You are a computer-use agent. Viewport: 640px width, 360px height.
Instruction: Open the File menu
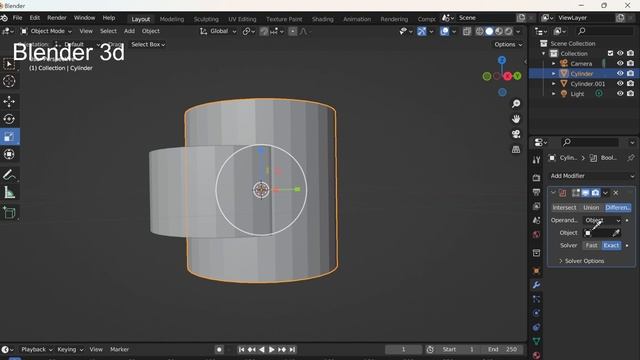(x=17, y=18)
